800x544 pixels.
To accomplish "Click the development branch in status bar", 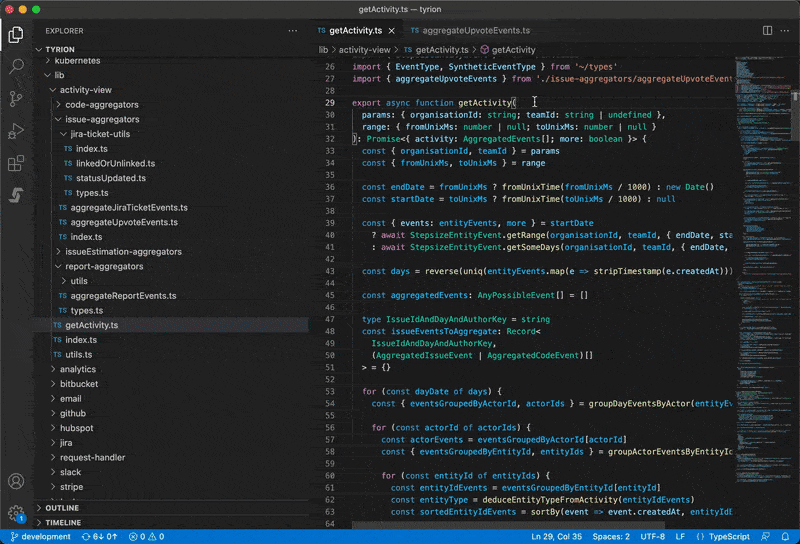I will 40,536.
